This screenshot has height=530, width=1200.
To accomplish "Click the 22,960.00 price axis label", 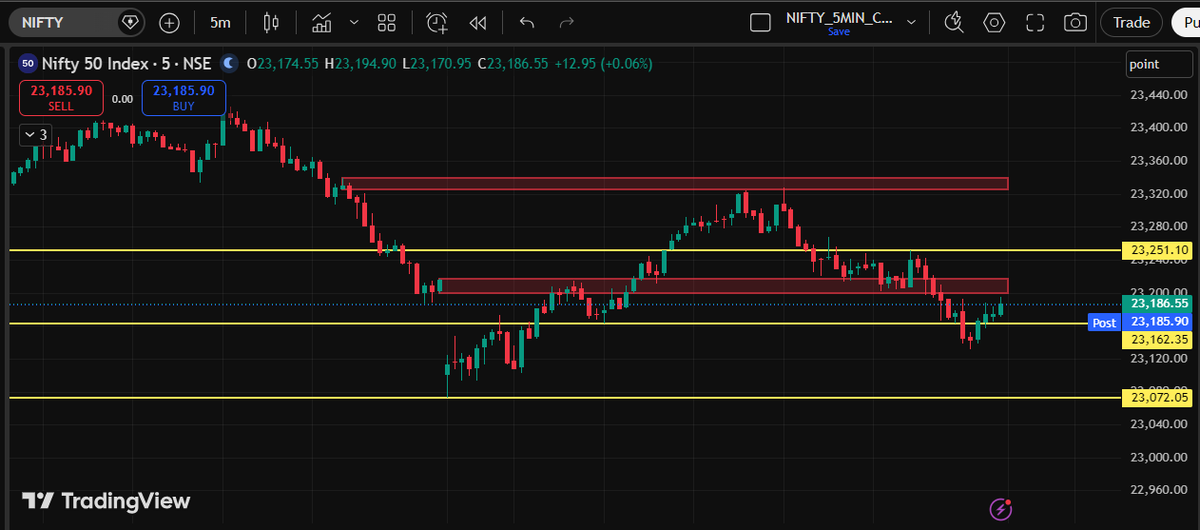I will [1158, 489].
